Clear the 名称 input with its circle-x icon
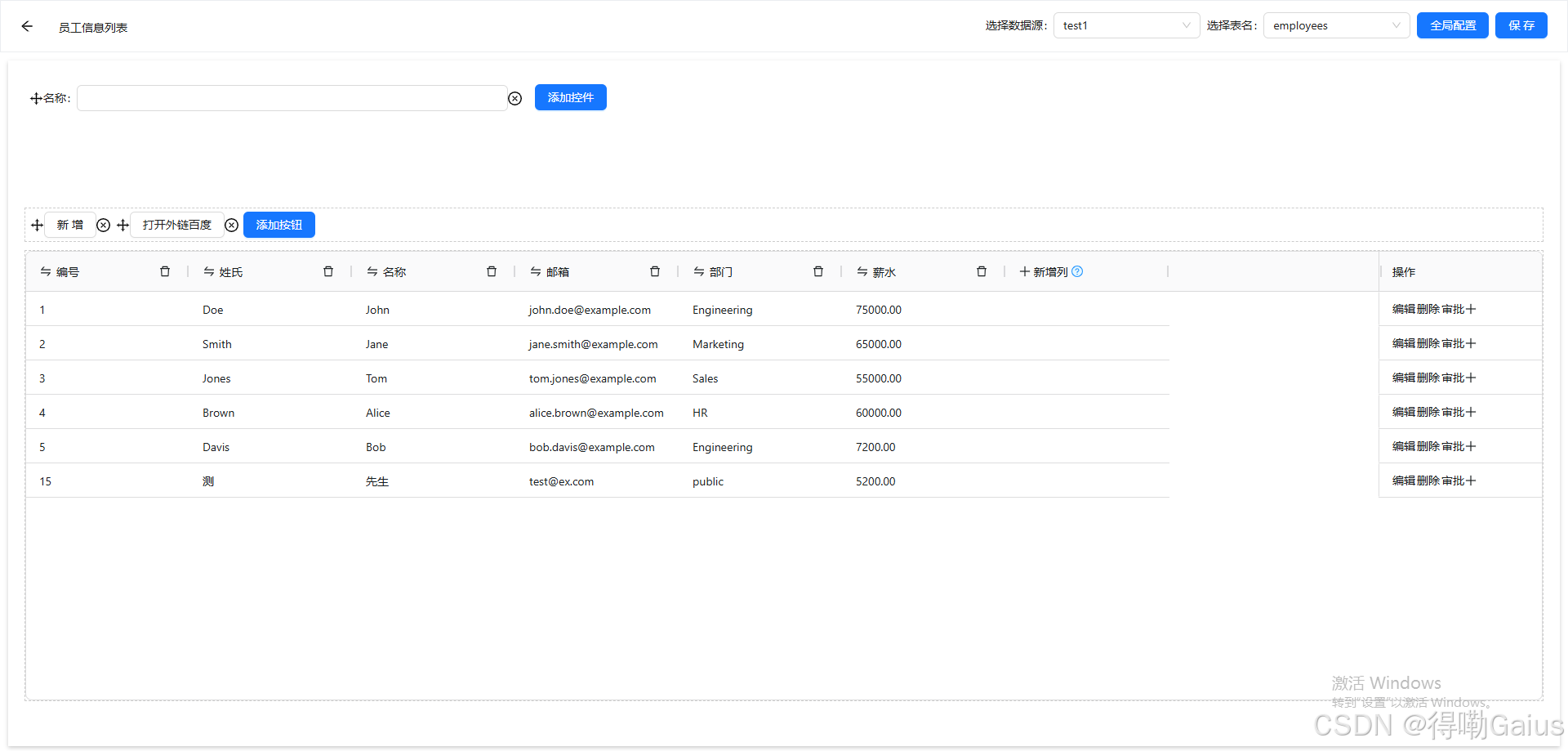 (x=514, y=98)
